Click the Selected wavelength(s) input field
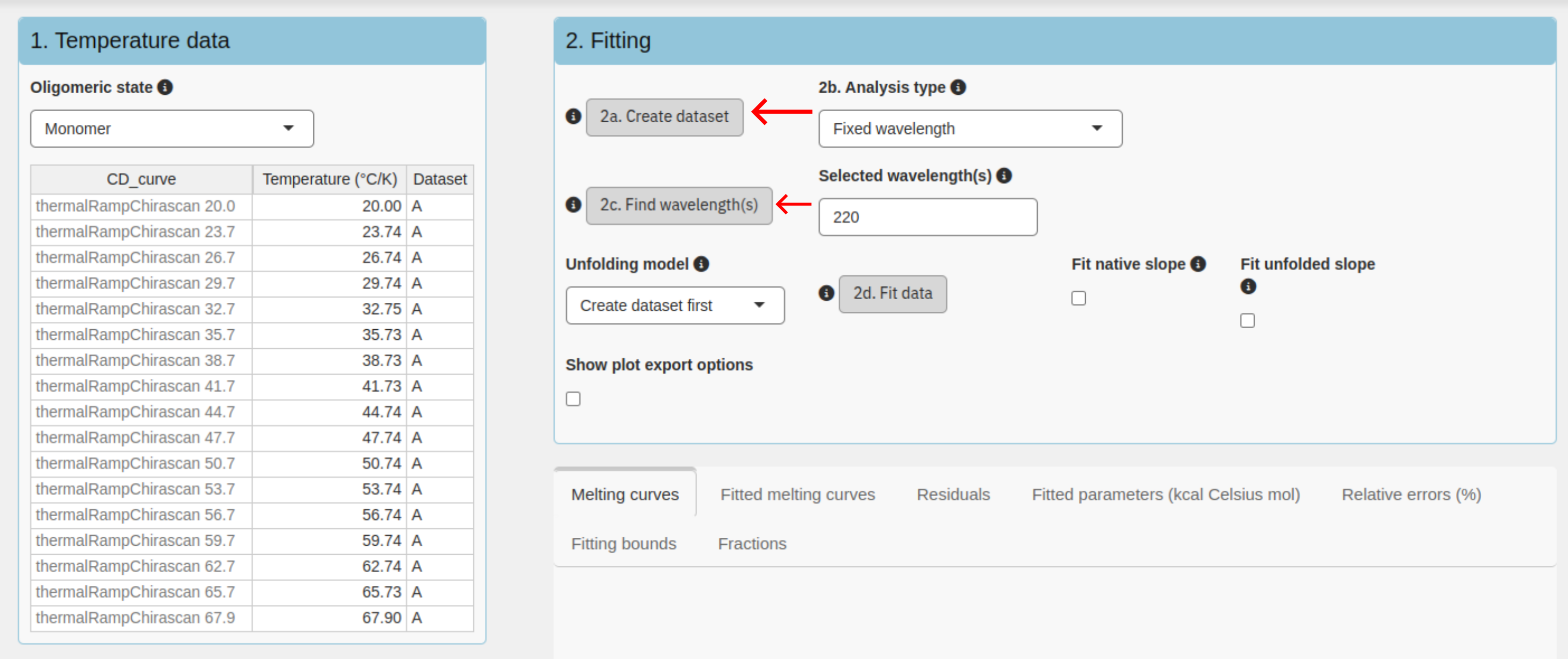 tap(927, 217)
